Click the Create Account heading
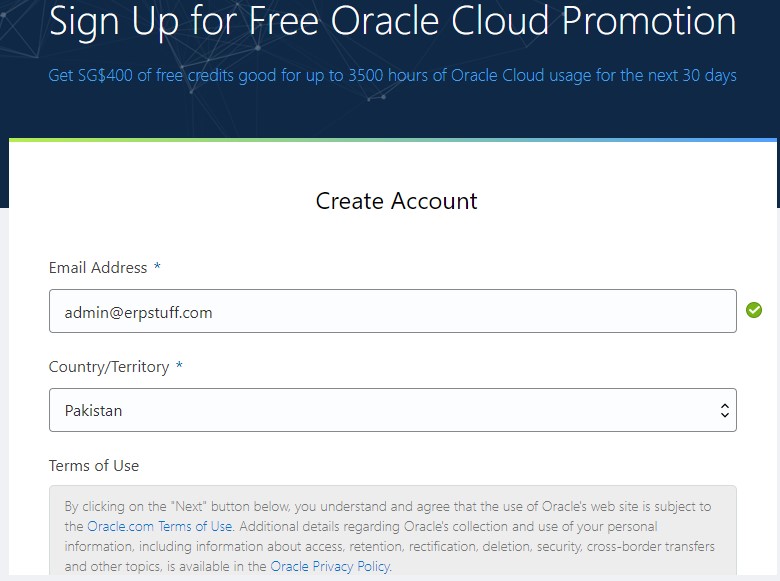This screenshot has height=581, width=780. click(x=396, y=201)
